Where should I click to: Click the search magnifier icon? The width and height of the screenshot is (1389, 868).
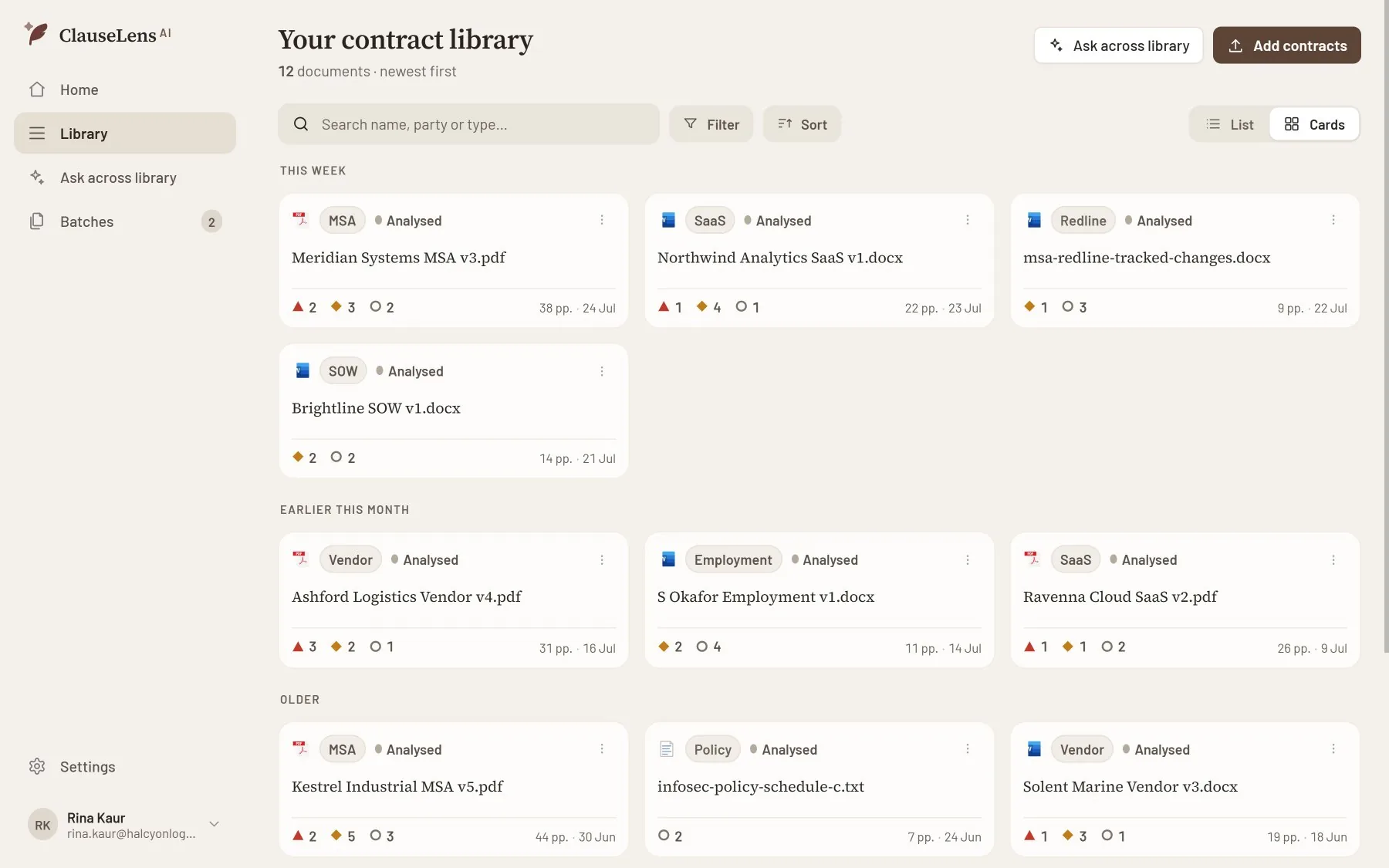pyautogui.click(x=301, y=124)
